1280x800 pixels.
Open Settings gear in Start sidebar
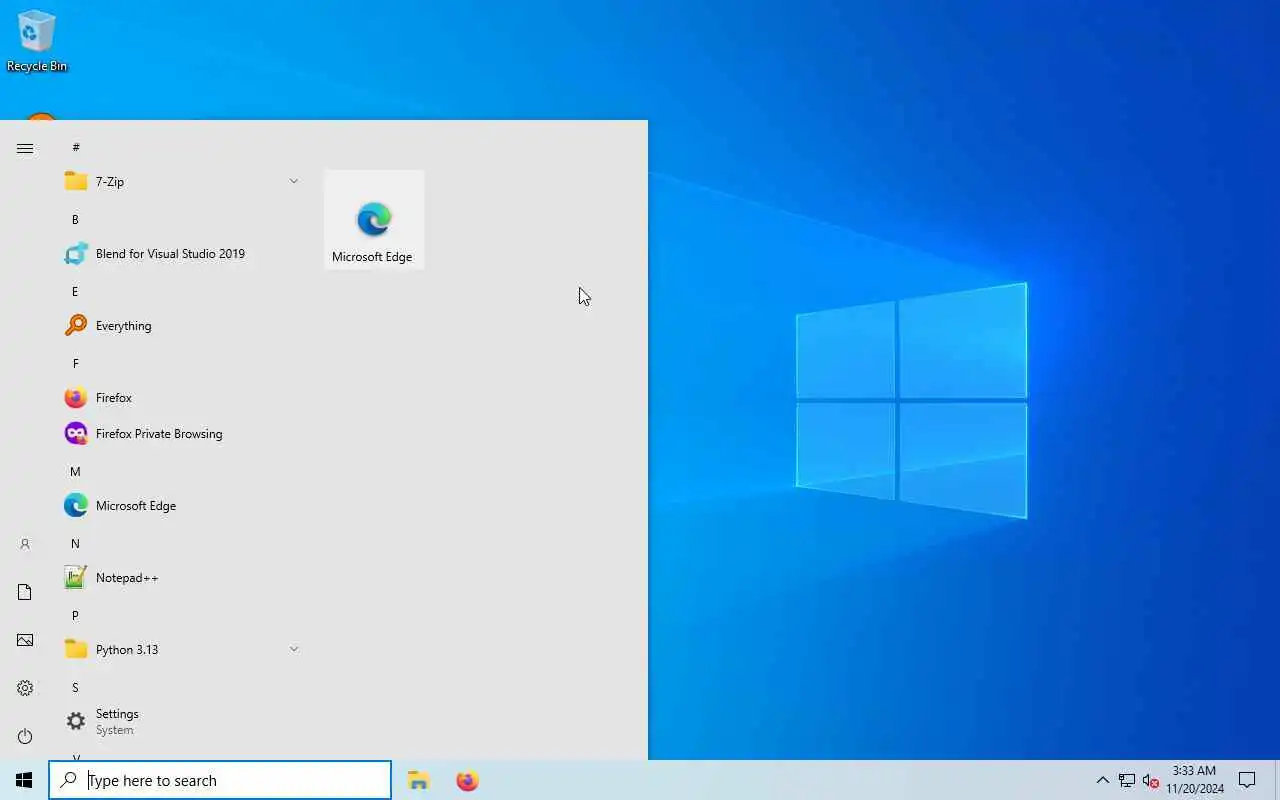(25, 688)
